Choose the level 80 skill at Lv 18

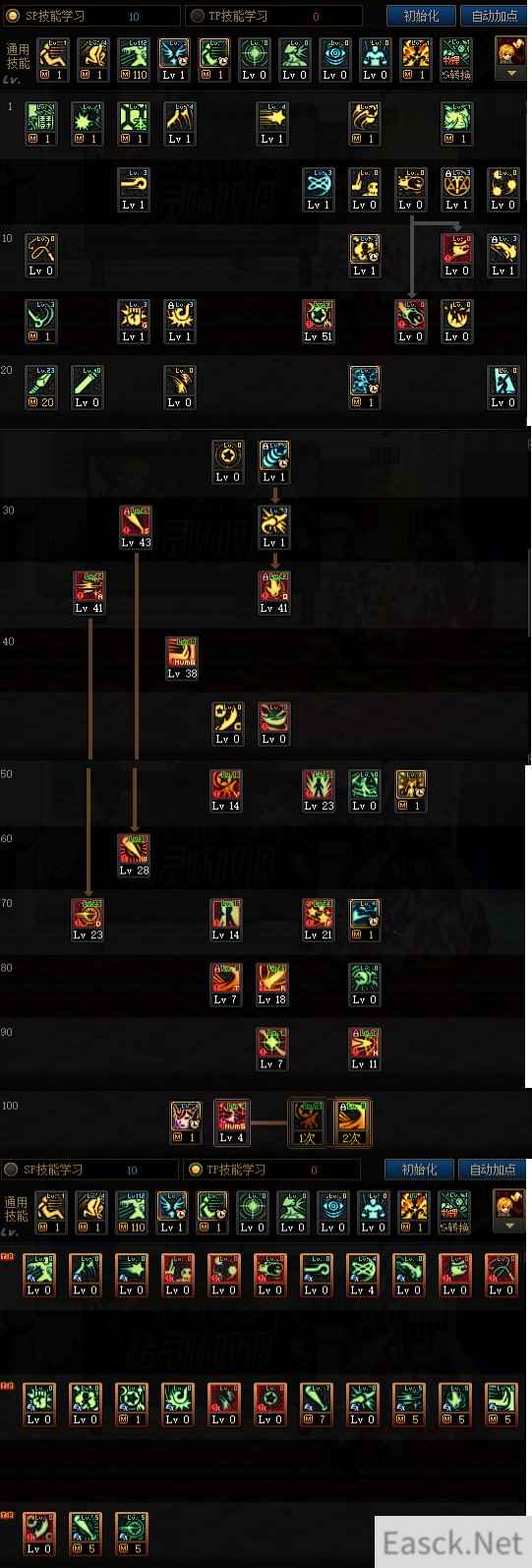coord(272,984)
